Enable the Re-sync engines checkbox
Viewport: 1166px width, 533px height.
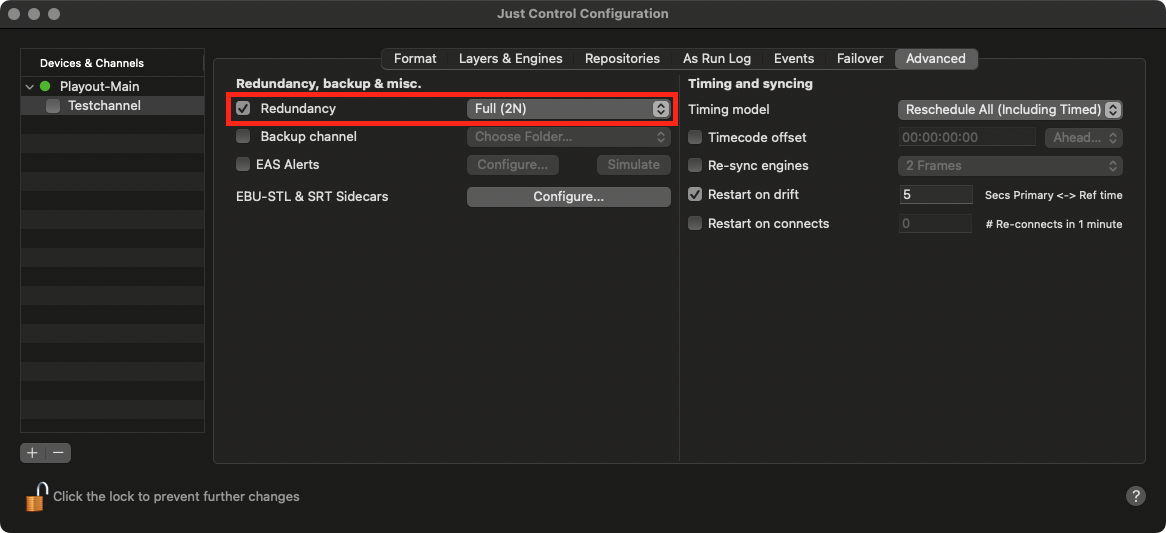(695, 166)
